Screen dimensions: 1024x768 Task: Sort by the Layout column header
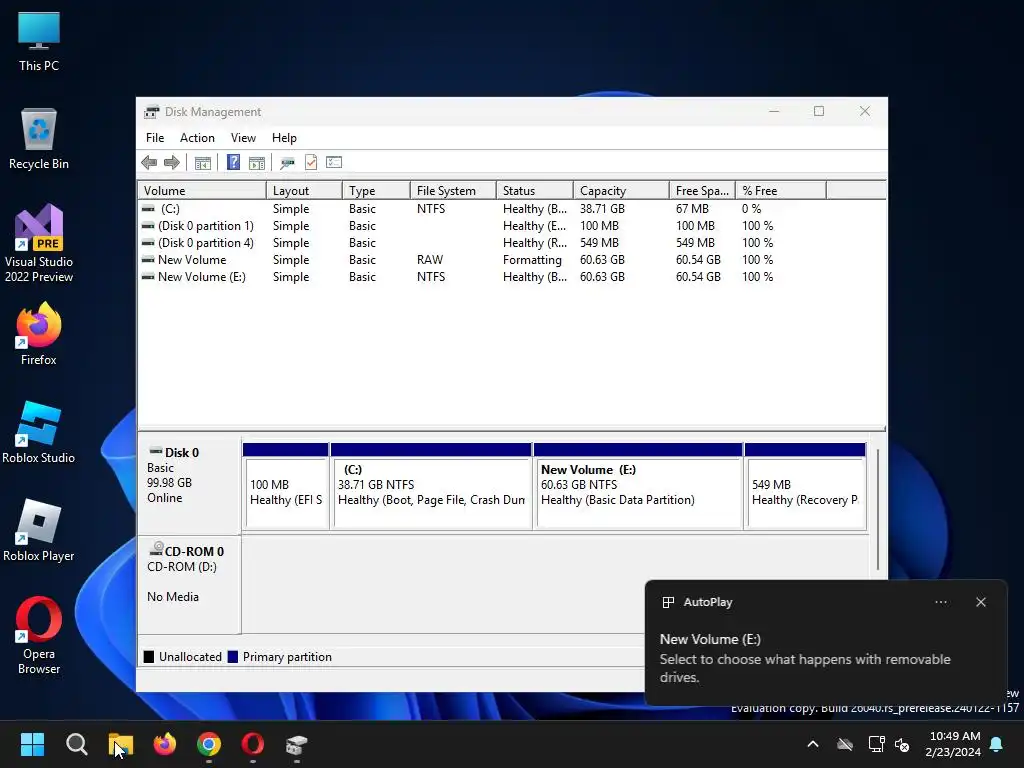[x=304, y=191]
